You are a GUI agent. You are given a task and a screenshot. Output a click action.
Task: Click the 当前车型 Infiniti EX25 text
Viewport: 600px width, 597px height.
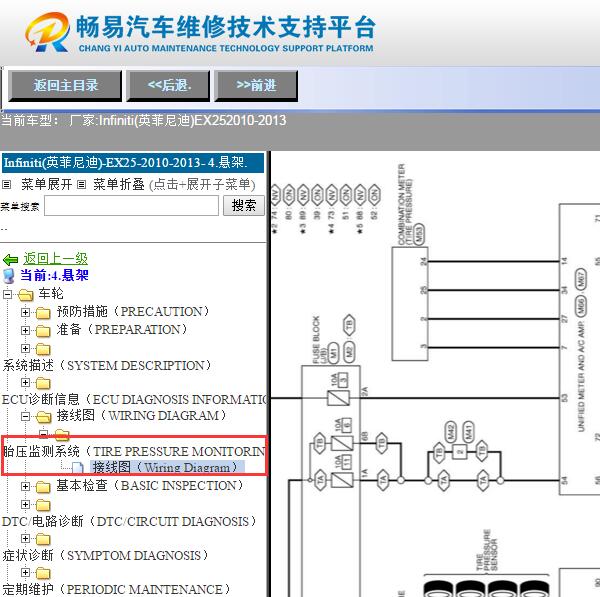(143, 121)
